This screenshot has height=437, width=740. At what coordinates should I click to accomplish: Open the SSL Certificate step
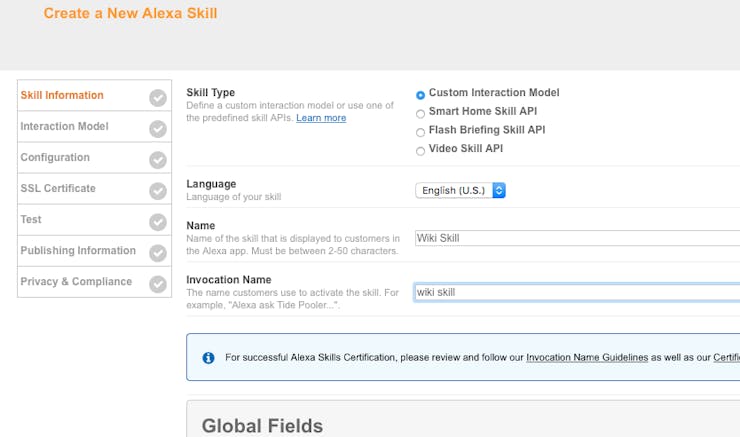tap(94, 189)
